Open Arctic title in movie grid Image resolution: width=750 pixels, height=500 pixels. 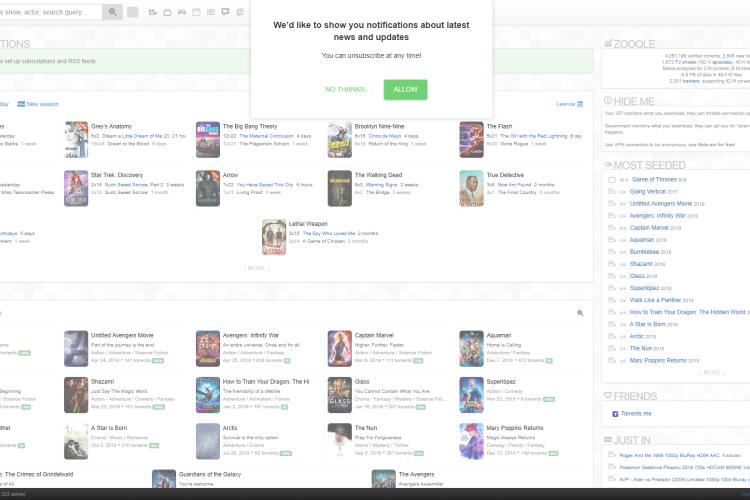[x=230, y=428]
